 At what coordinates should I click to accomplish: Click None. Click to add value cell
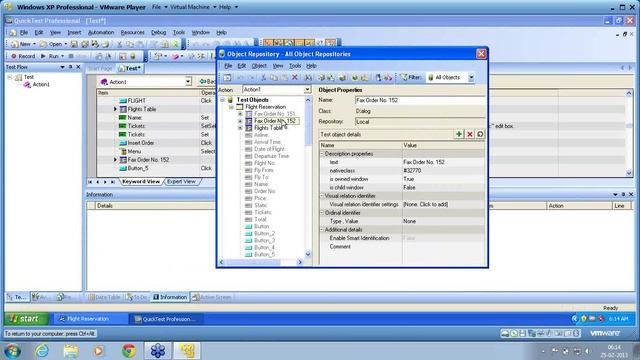(443, 204)
